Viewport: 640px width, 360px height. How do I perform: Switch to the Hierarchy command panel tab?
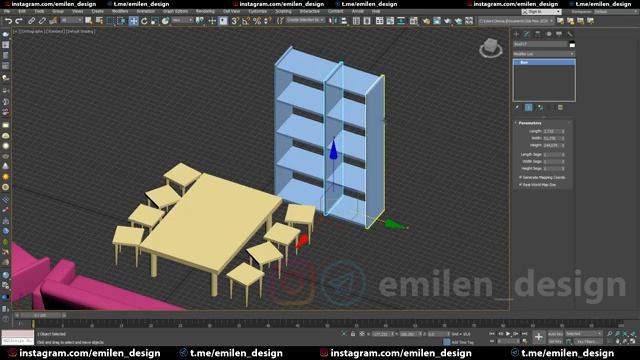538,34
